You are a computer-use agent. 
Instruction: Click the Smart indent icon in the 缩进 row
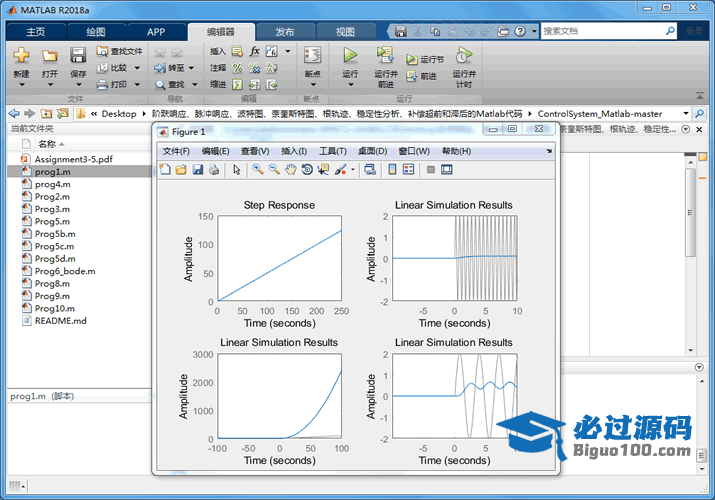pos(238,84)
